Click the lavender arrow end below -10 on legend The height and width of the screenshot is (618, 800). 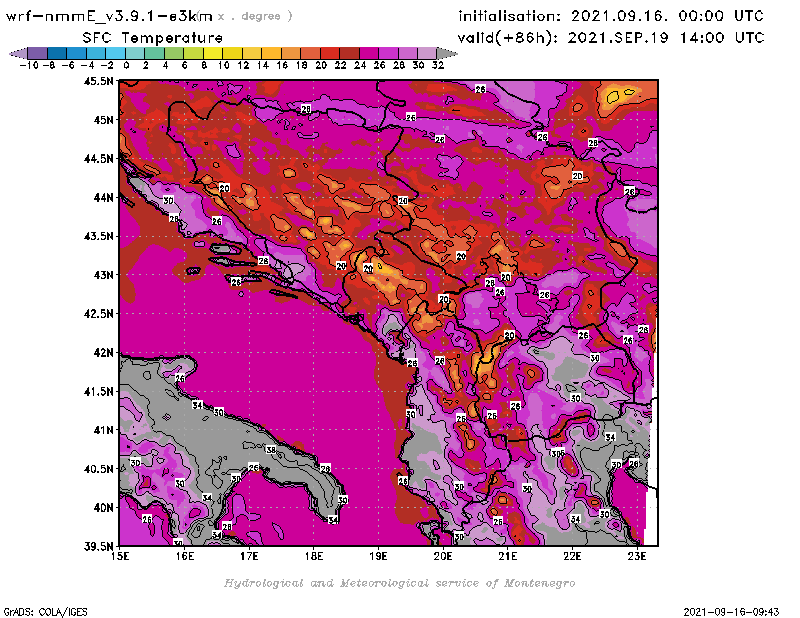point(18,53)
